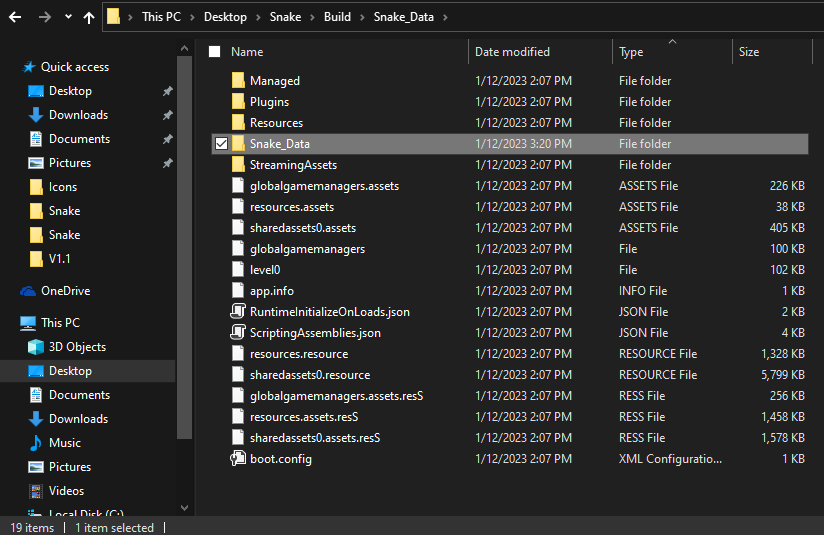Navigate to Snake breadcrumb

pyautogui.click(x=285, y=17)
